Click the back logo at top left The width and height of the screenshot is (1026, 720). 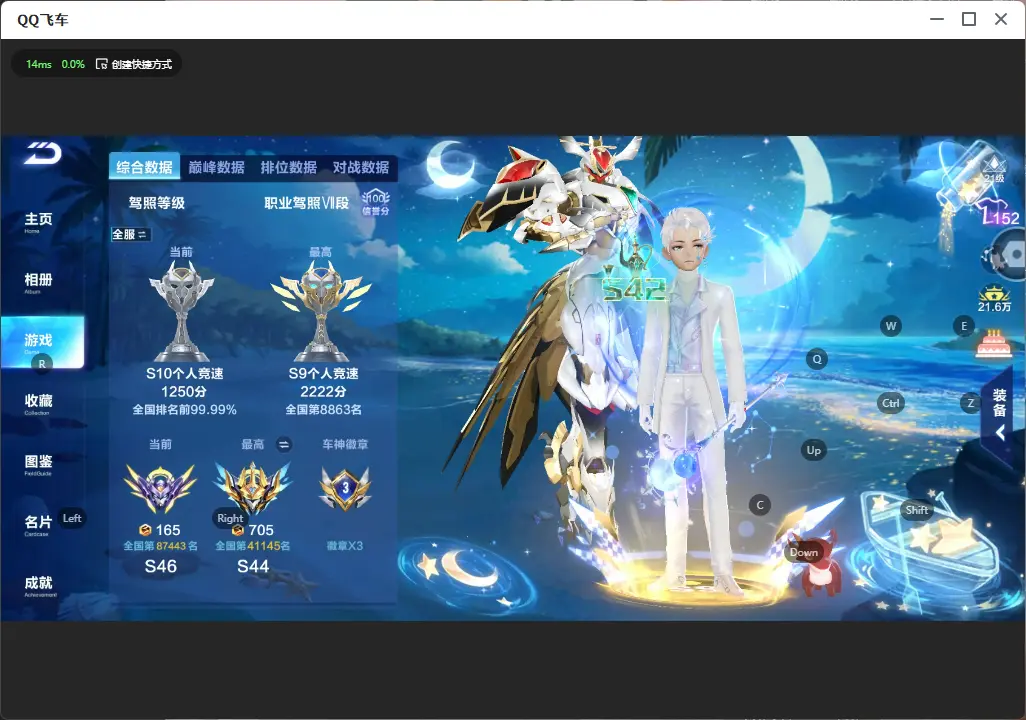[43, 154]
